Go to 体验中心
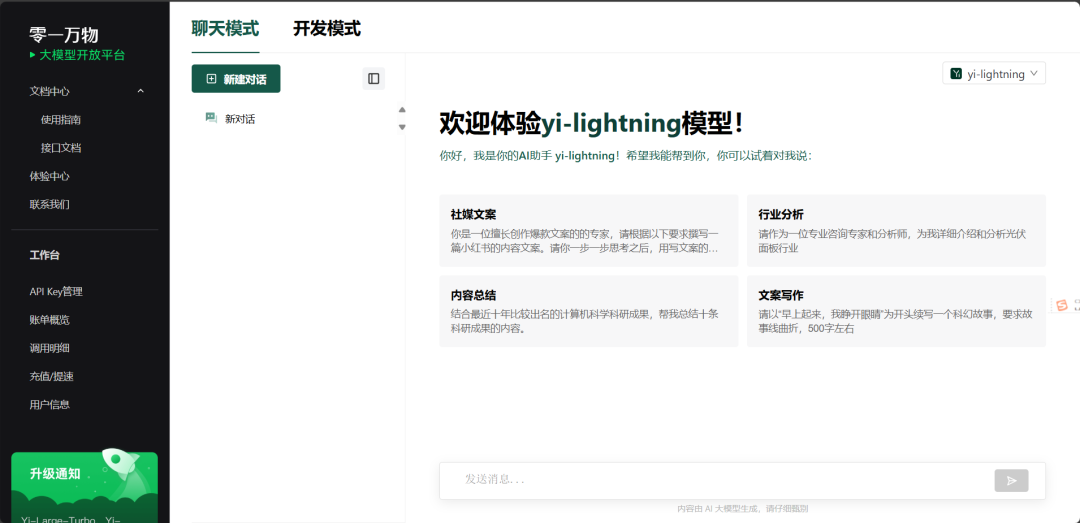This screenshot has height=523, width=1080. pyautogui.click(x=50, y=176)
